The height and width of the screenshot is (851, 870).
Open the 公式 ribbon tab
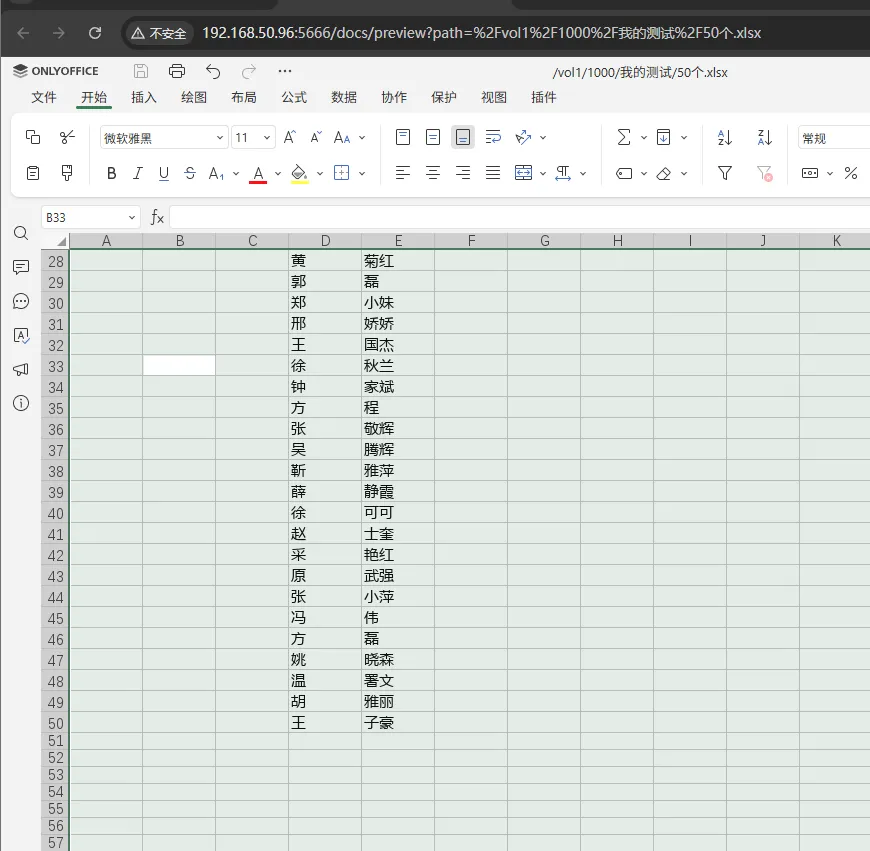point(294,98)
